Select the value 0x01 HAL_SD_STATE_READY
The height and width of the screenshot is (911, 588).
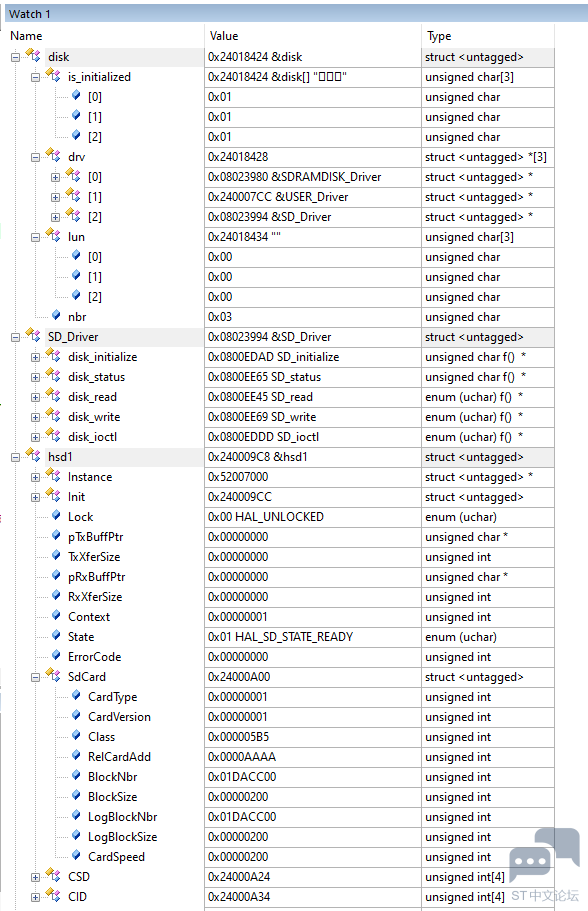coord(281,637)
